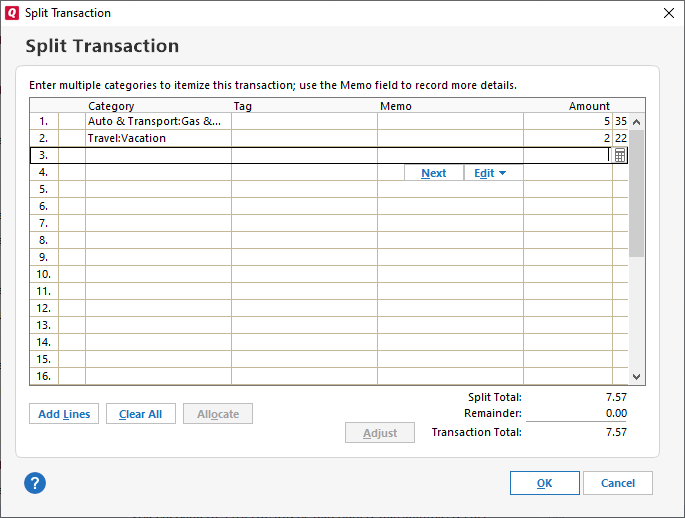
Task: Close the Split Transaction dialog window
Action: [x=668, y=13]
